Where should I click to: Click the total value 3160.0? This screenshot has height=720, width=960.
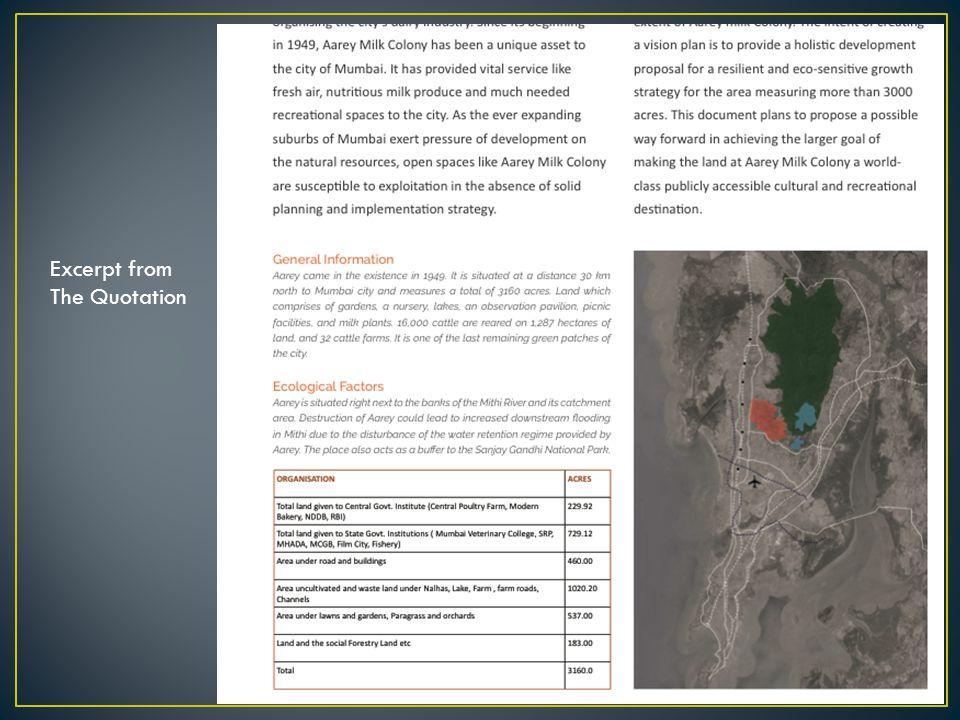[x=580, y=670]
